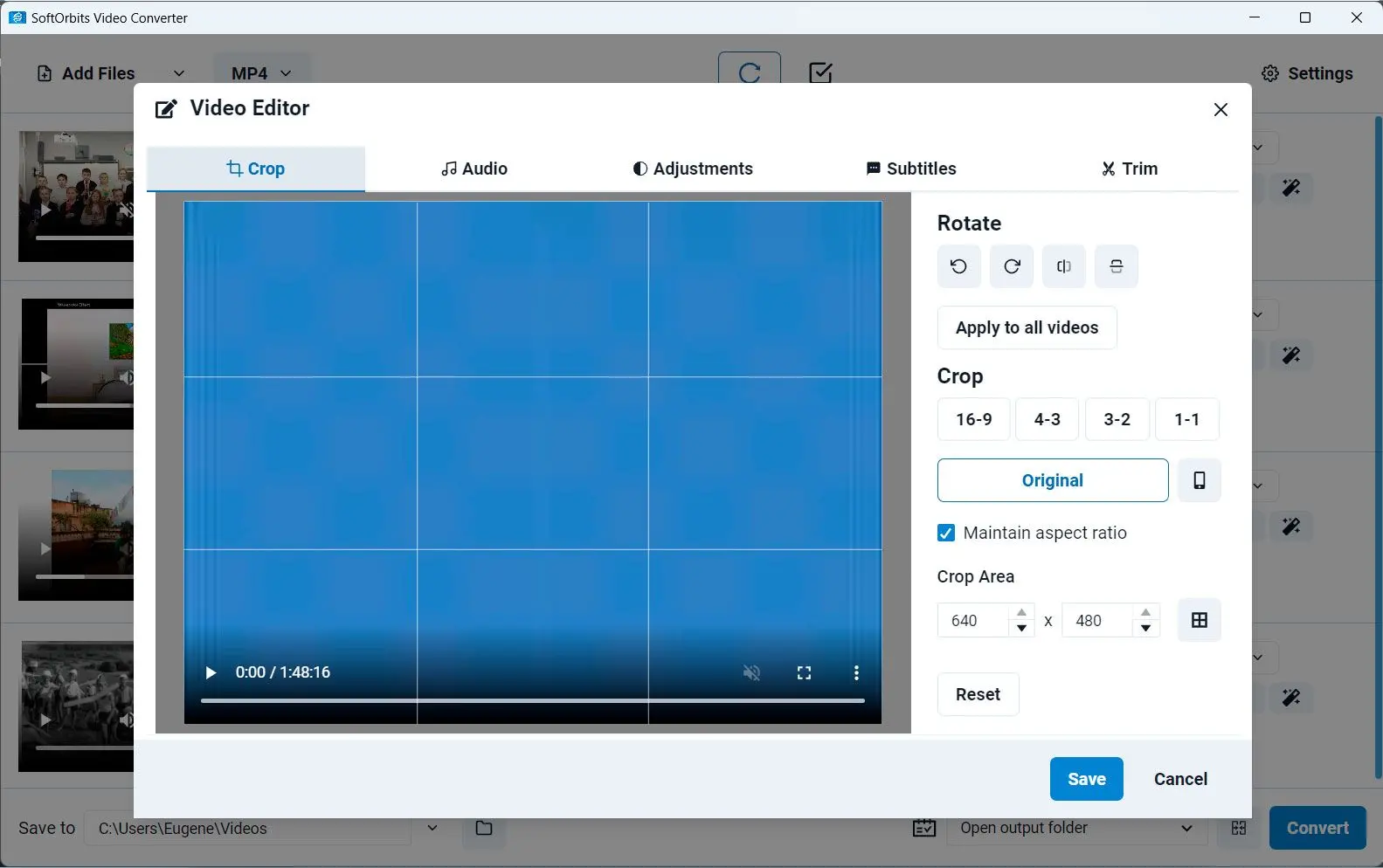The width and height of the screenshot is (1383, 868).
Task: Flip video vertically
Action: pyautogui.click(x=1116, y=266)
